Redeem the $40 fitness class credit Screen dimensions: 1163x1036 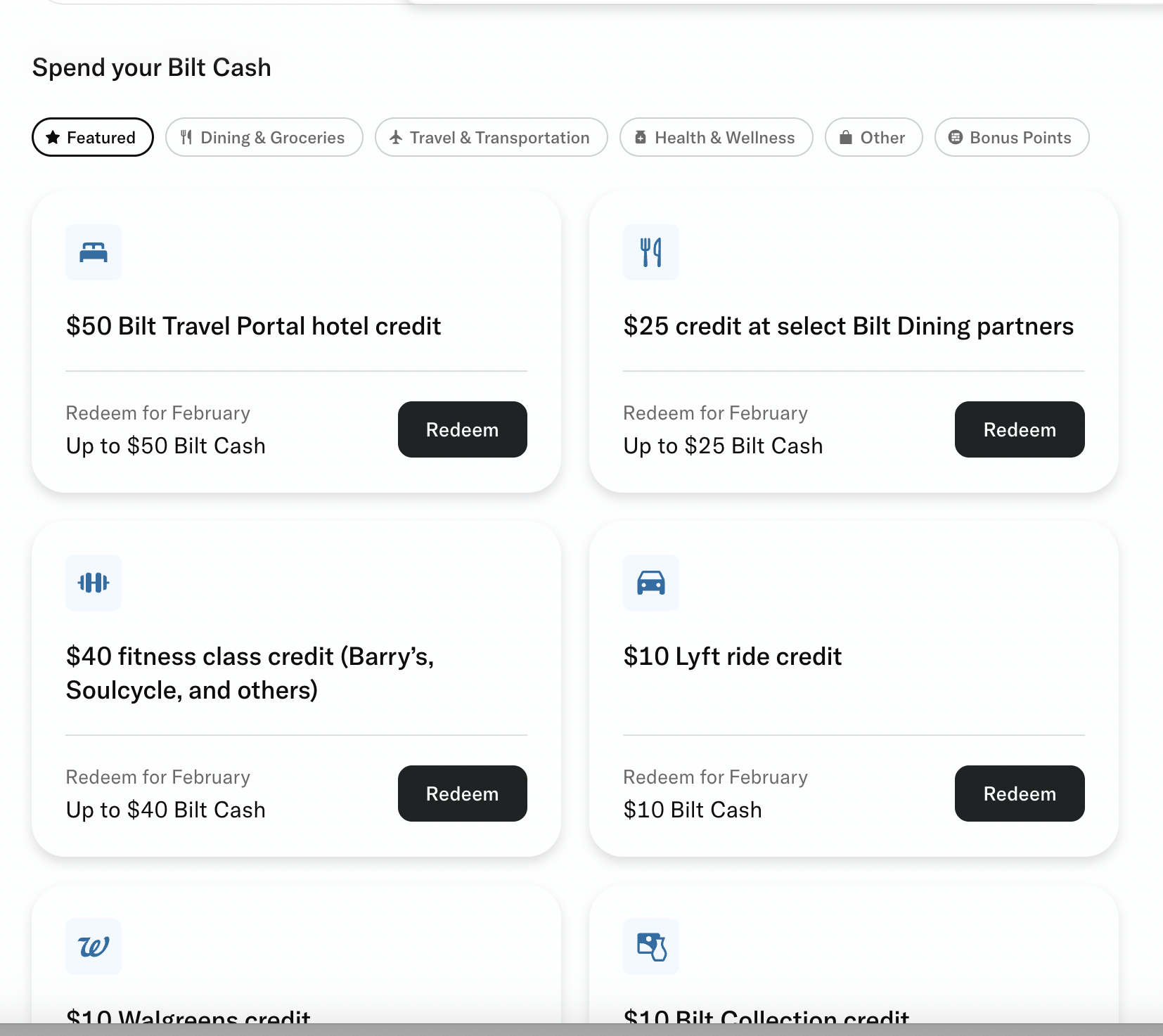coord(462,794)
